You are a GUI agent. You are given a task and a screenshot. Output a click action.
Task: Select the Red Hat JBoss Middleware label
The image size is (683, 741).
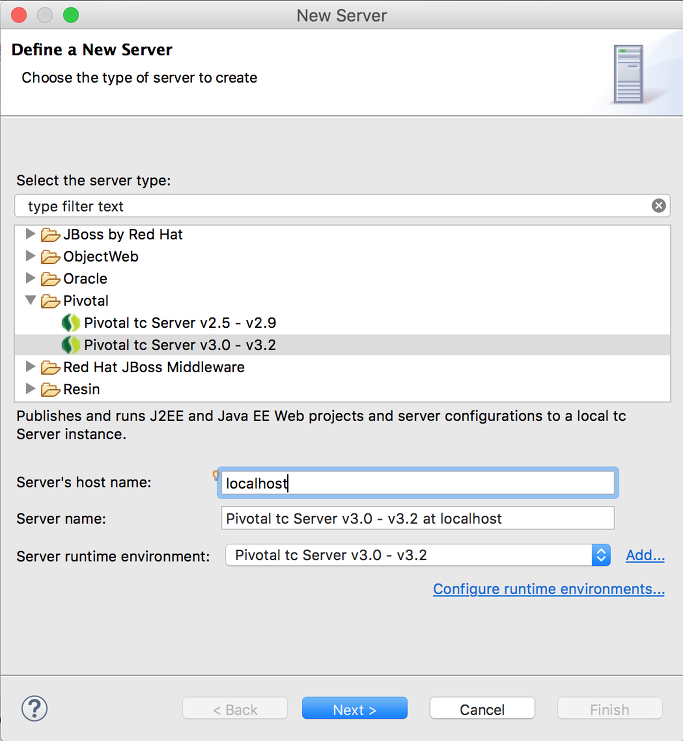coord(154,367)
